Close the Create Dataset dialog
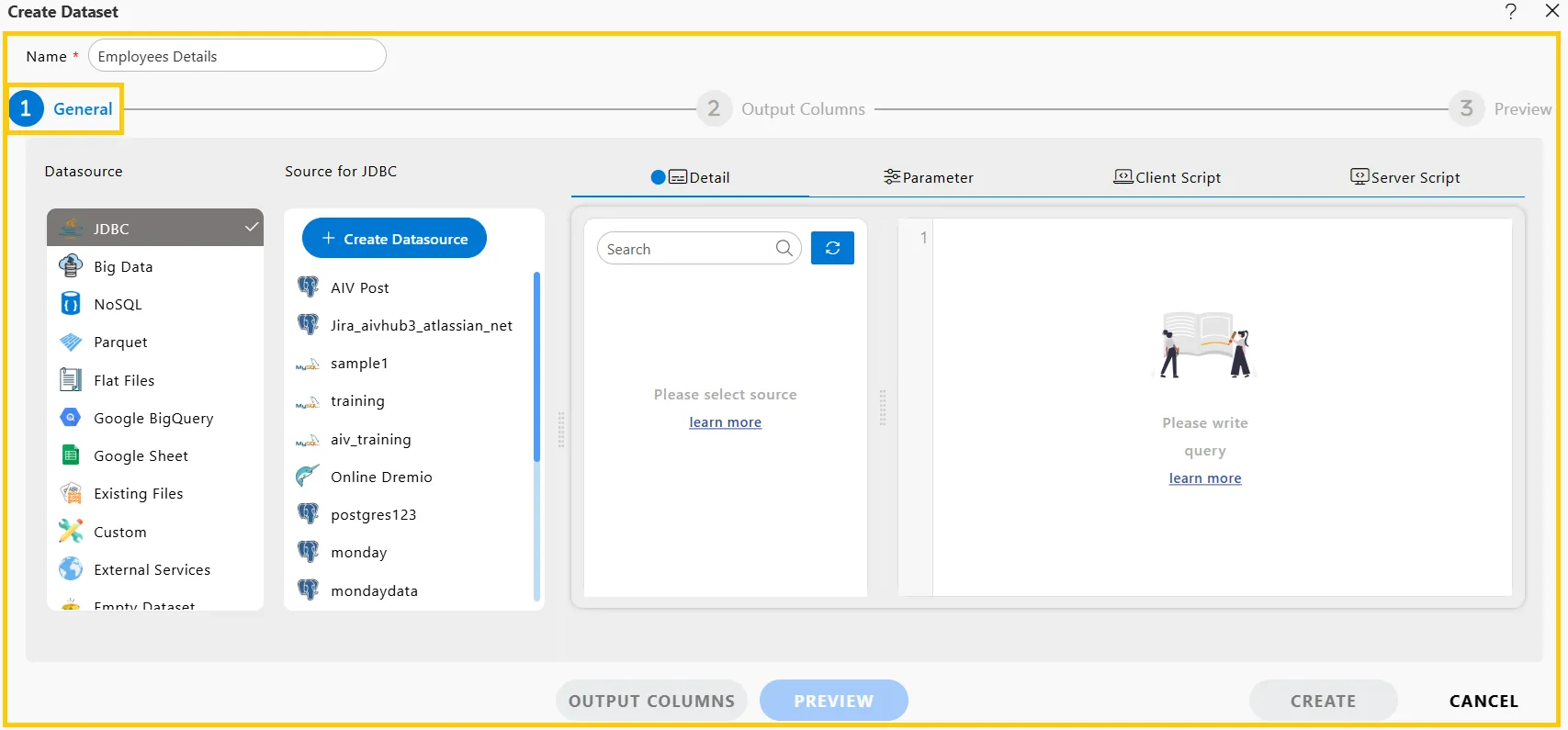Viewport: 1568px width, 730px height. (1552, 11)
